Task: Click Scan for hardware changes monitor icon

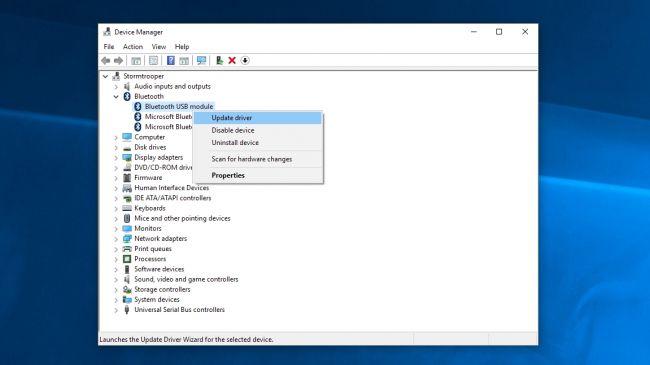Action: (201, 61)
